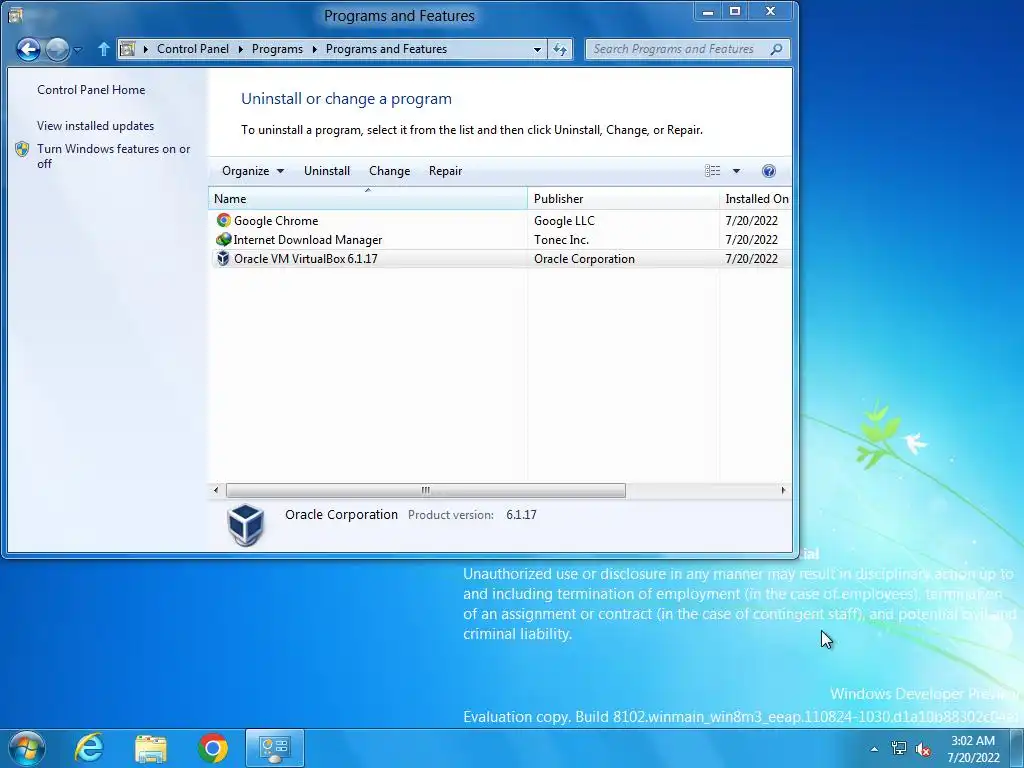Viewport: 1024px width, 768px height.
Task: Click the Repair toolbar button
Action: click(445, 170)
